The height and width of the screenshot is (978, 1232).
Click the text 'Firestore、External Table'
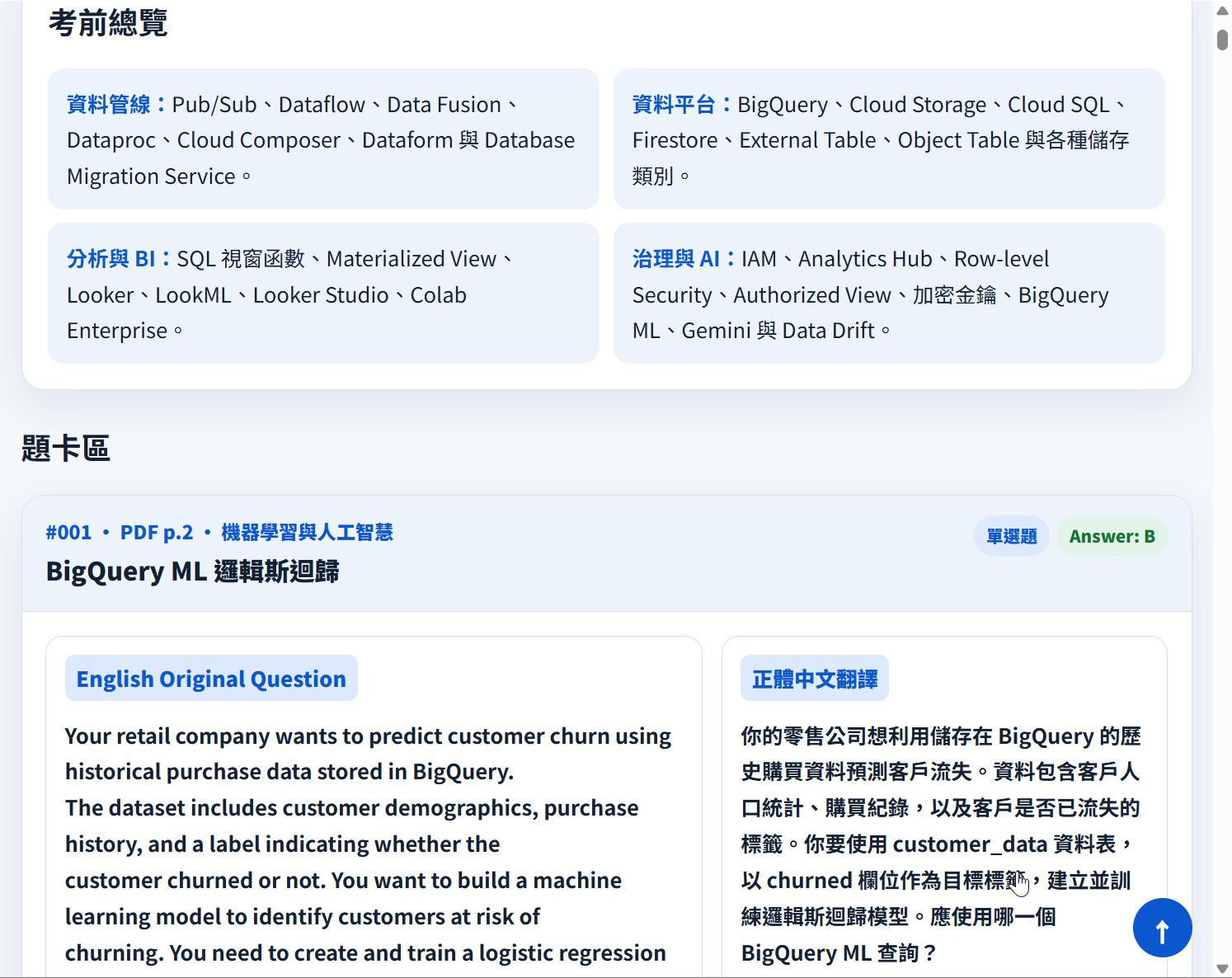(755, 140)
